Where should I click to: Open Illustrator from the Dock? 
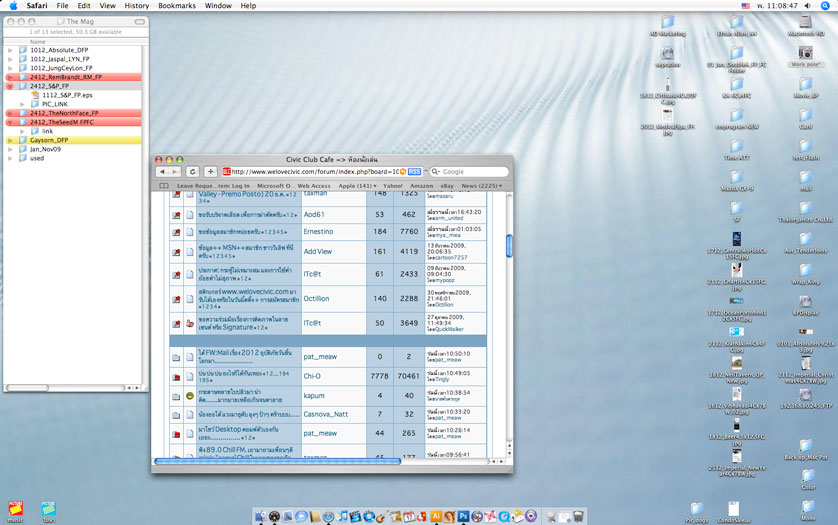[436, 516]
